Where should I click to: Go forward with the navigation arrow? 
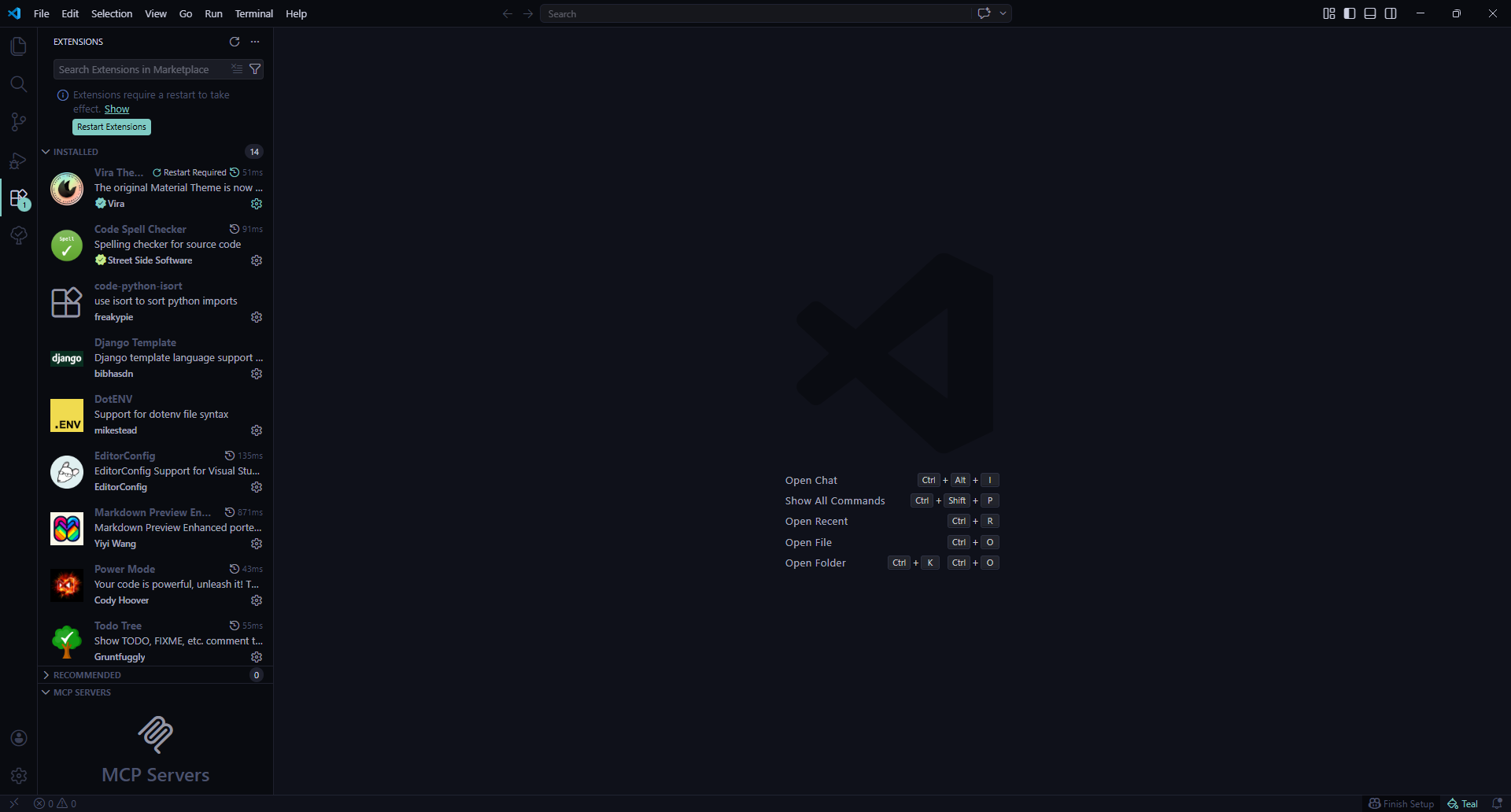[528, 13]
